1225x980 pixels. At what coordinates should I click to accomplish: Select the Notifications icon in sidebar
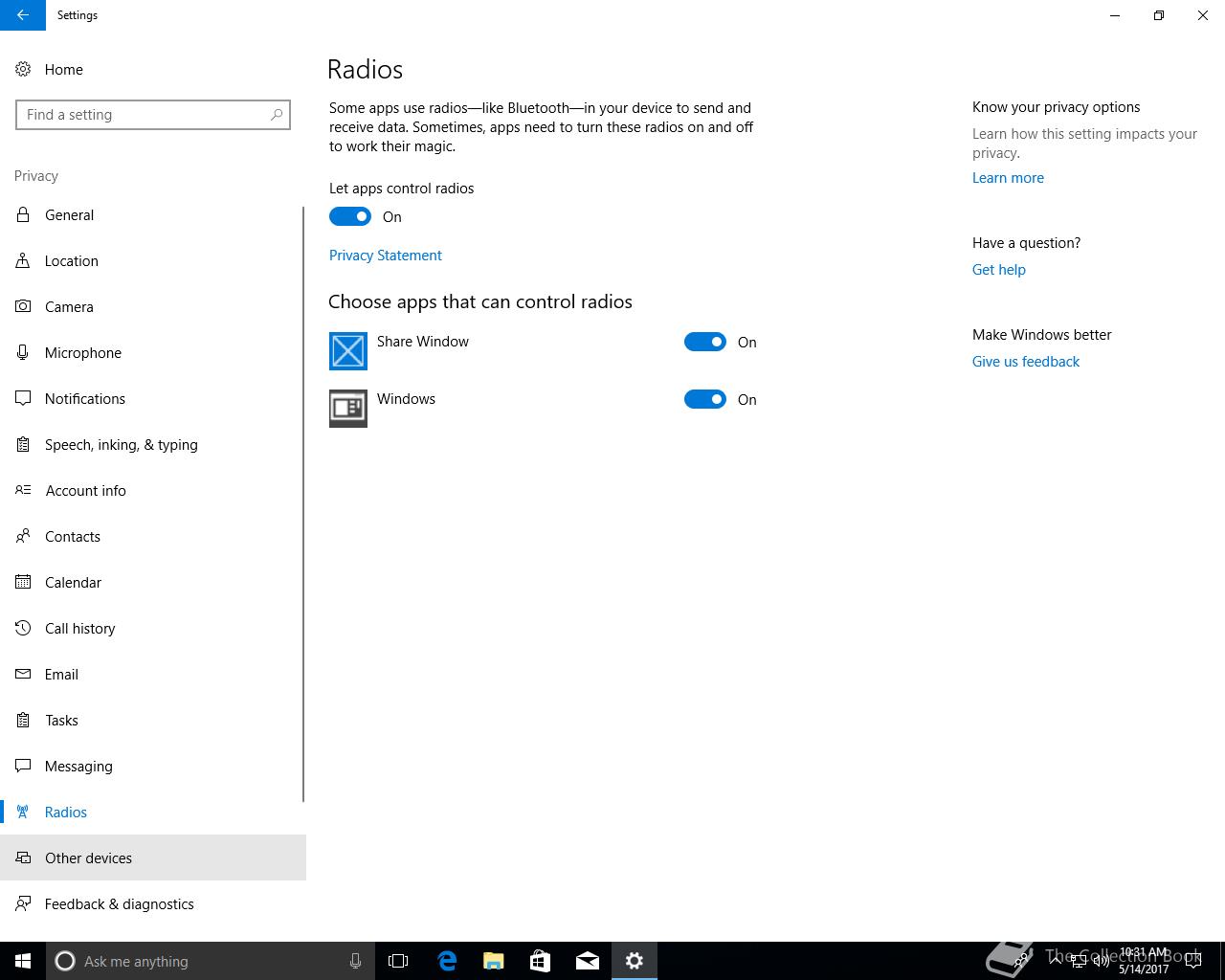(x=23, y=399)
